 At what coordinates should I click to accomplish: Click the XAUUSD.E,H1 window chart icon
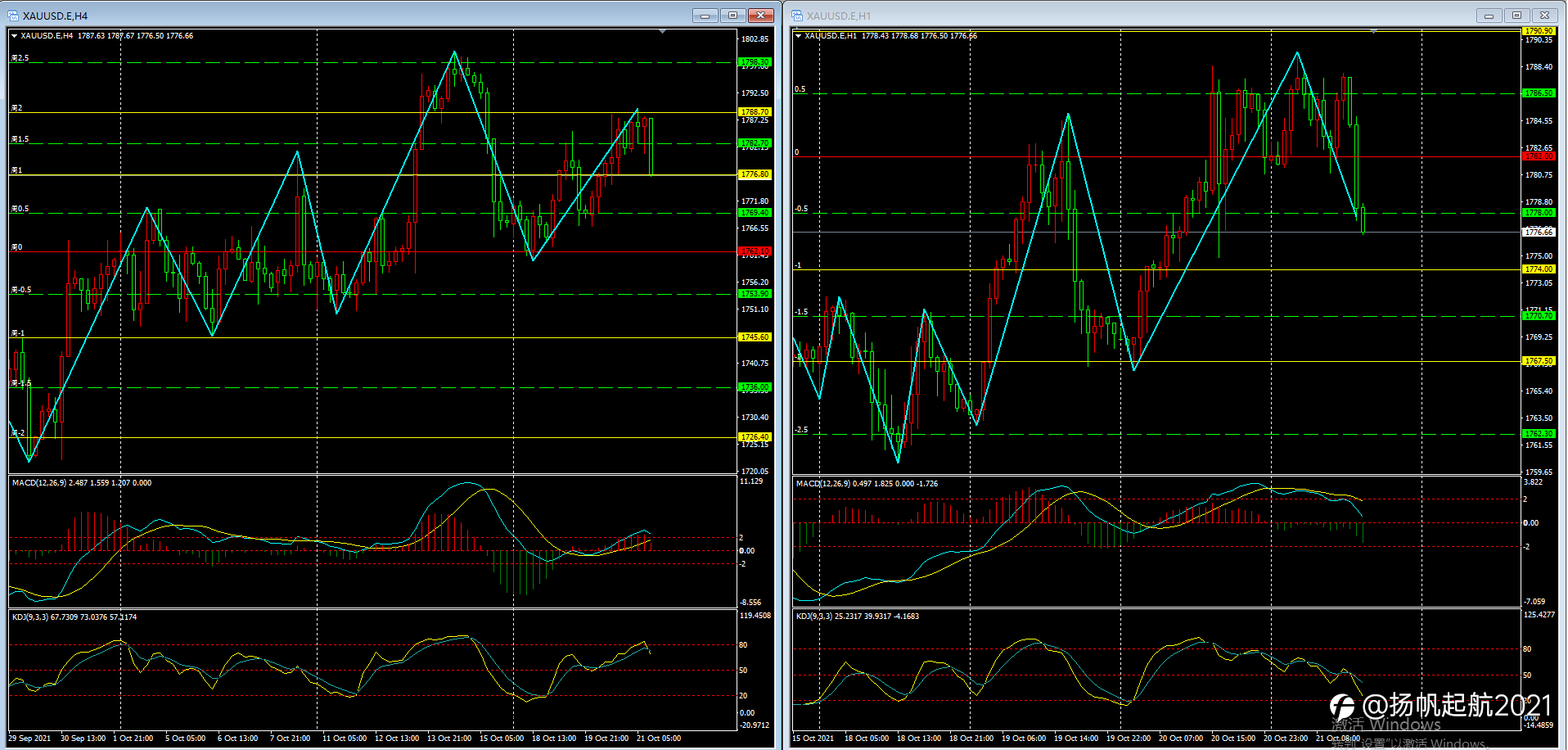[x=797, y=16]
